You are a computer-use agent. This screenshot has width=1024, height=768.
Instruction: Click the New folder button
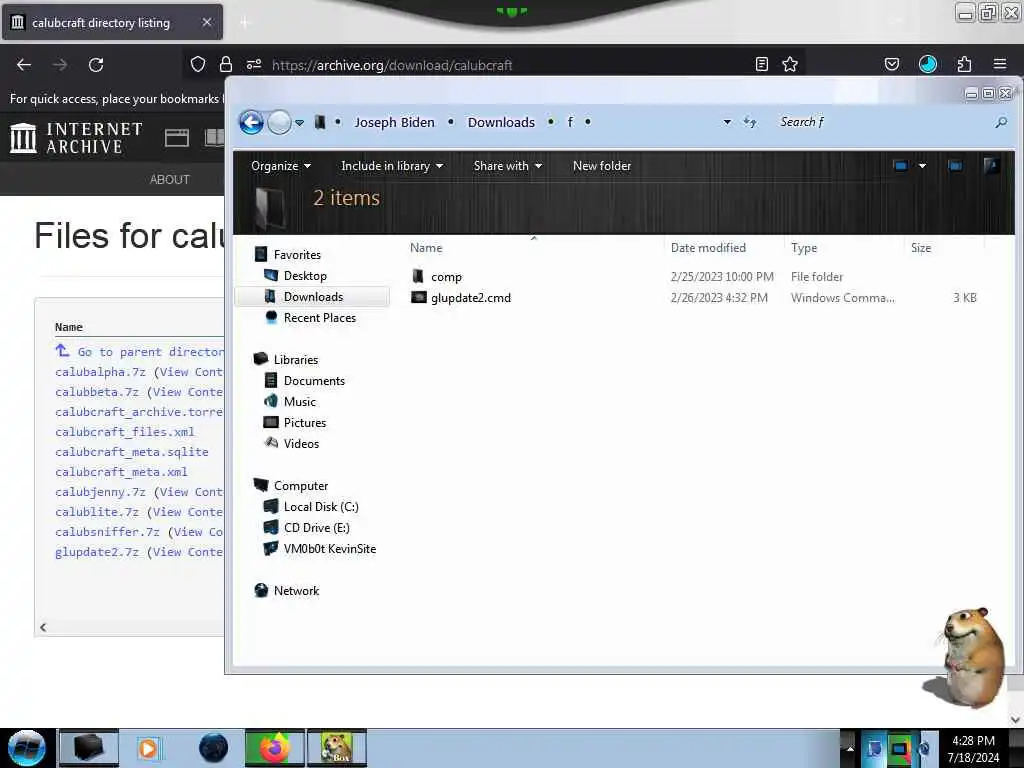(601, 166)
